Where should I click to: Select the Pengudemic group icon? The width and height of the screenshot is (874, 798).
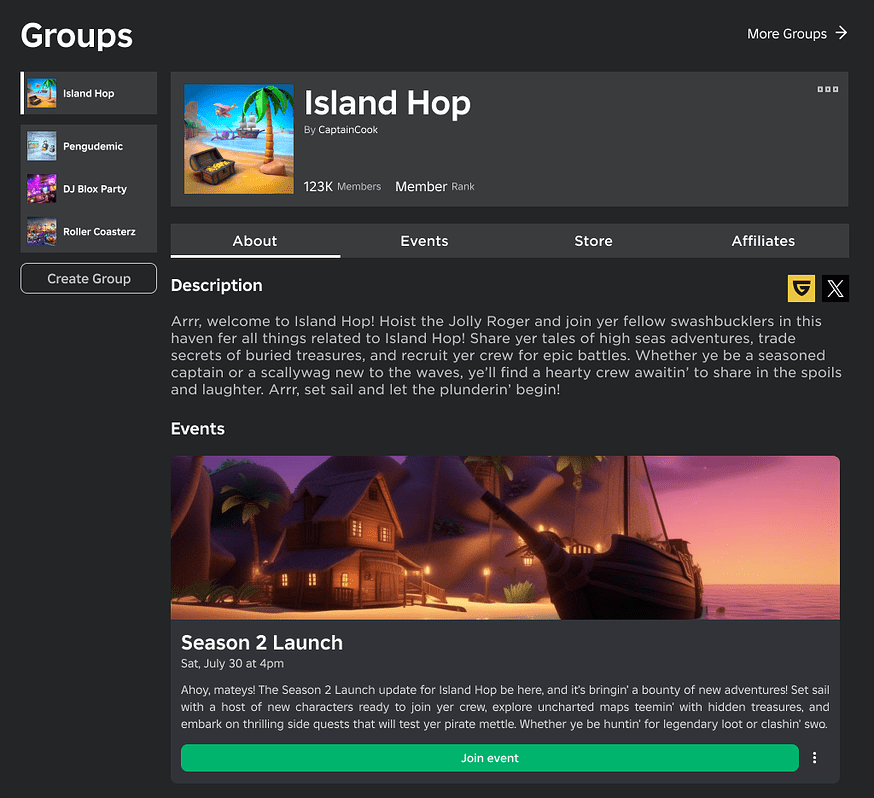[x=41, y=146]
